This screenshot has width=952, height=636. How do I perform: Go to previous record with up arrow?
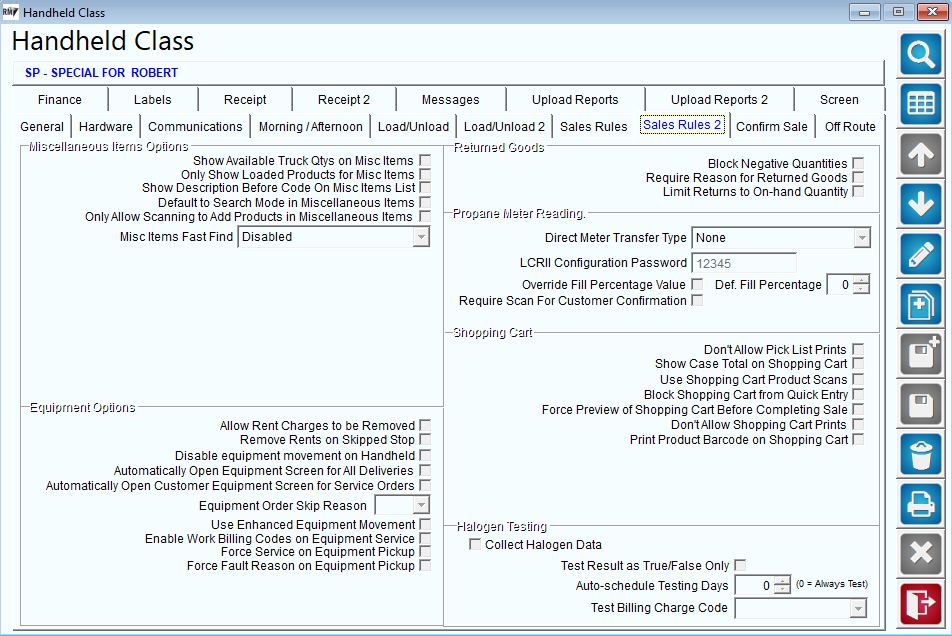(920, 154)
